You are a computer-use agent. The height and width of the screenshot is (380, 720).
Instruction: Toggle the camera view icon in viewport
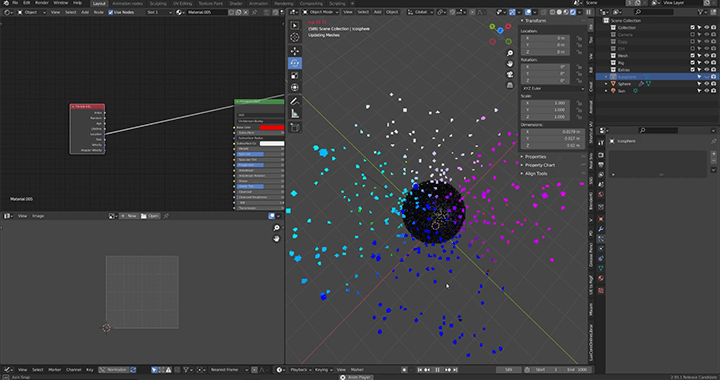[x=510, y=74]
